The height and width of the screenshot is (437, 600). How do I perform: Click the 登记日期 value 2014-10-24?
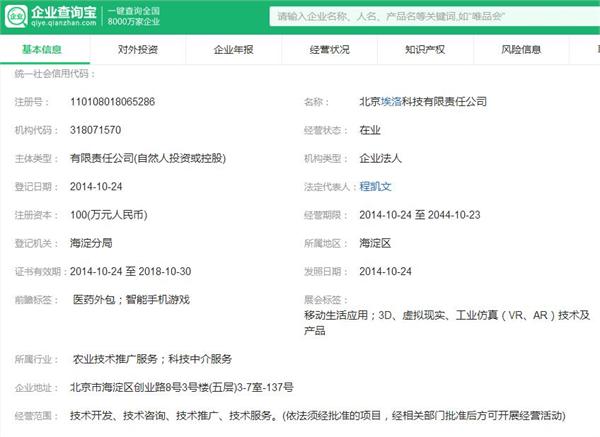(96, 186)
